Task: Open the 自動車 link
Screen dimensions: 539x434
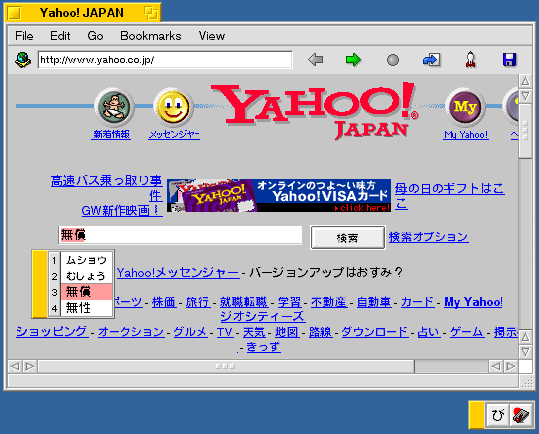Action: click(374, 302)
